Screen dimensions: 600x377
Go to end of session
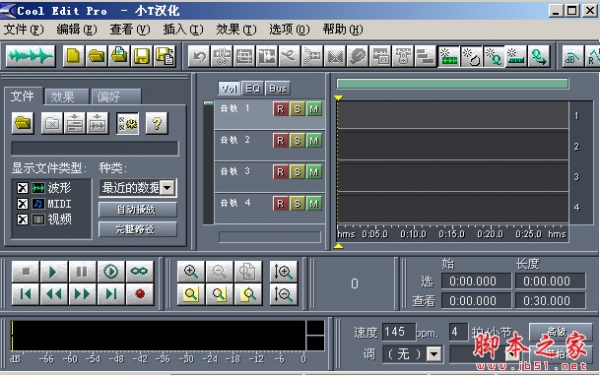coord(111,294)
